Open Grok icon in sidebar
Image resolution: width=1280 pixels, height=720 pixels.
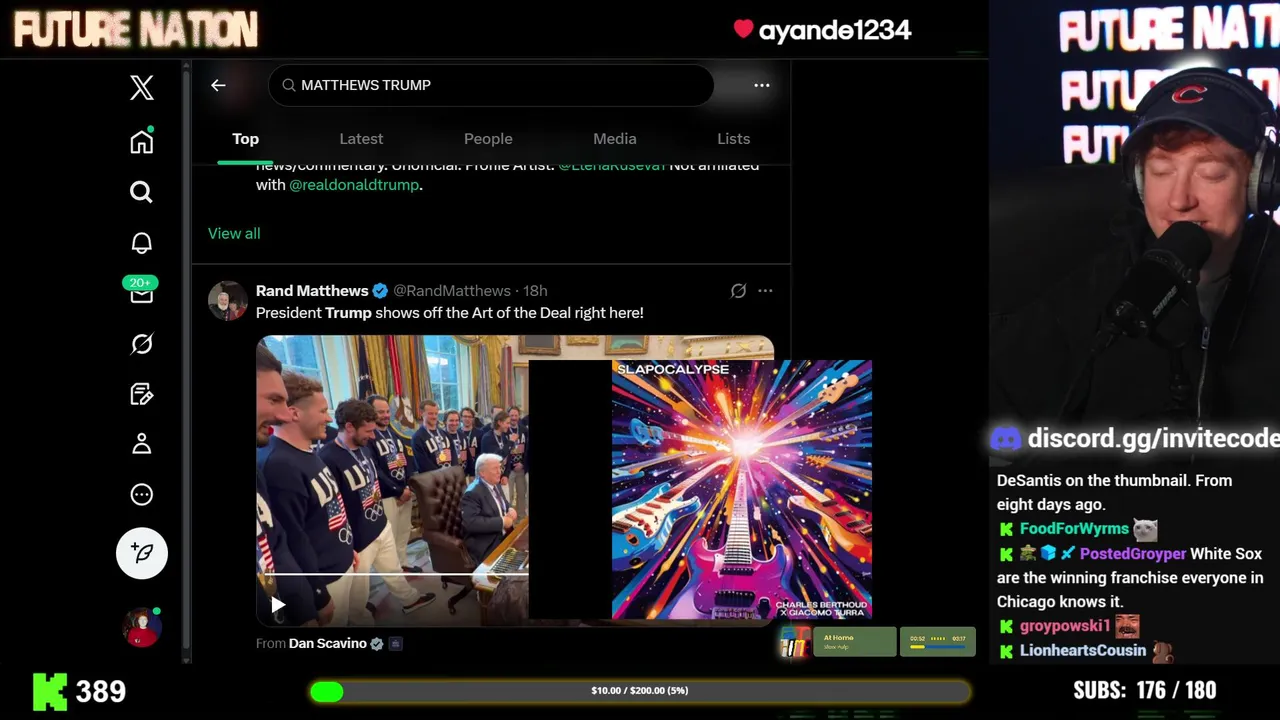click(142, 344)
